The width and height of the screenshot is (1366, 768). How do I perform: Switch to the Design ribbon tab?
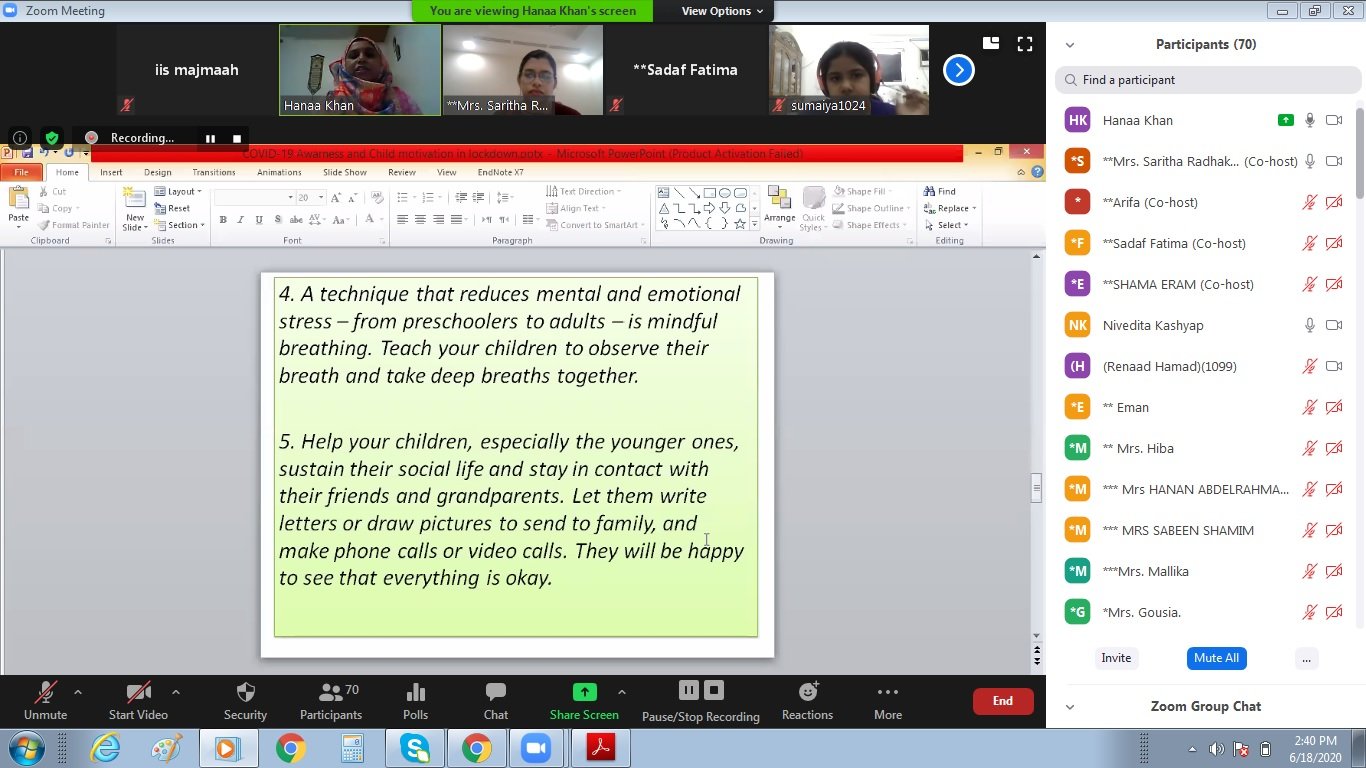[157, 172]
